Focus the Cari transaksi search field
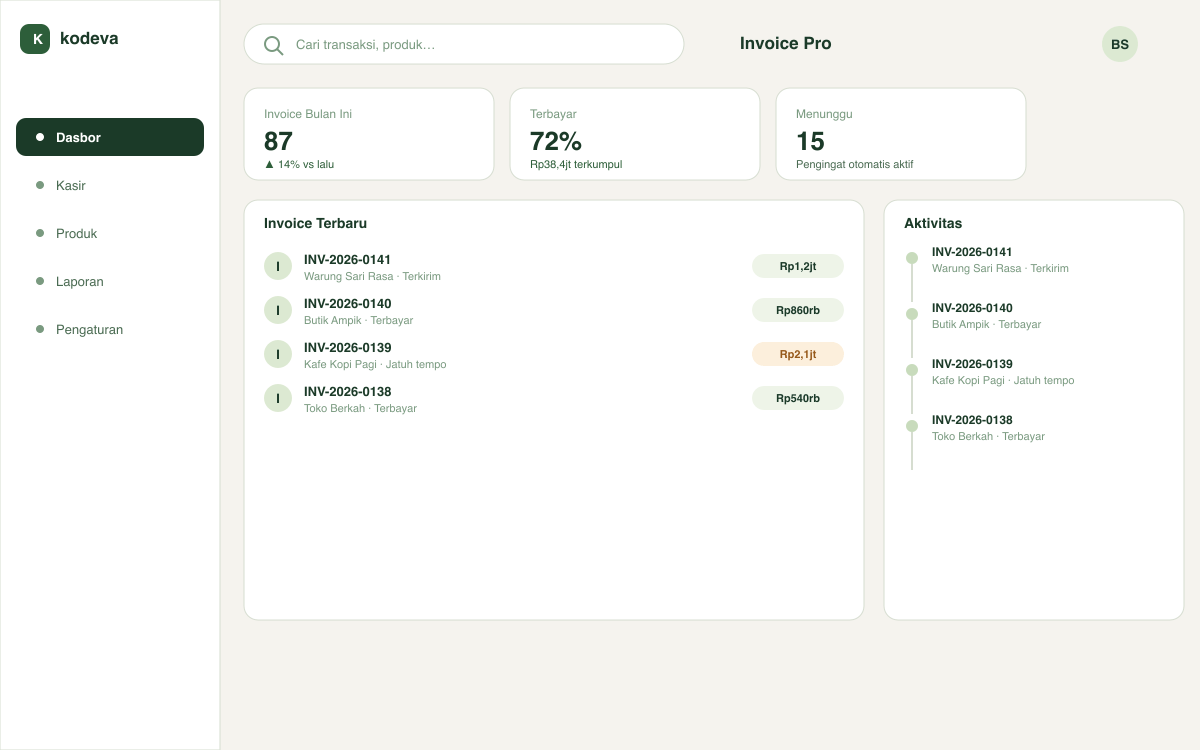 pyautogui.click(x=464, y=44)
